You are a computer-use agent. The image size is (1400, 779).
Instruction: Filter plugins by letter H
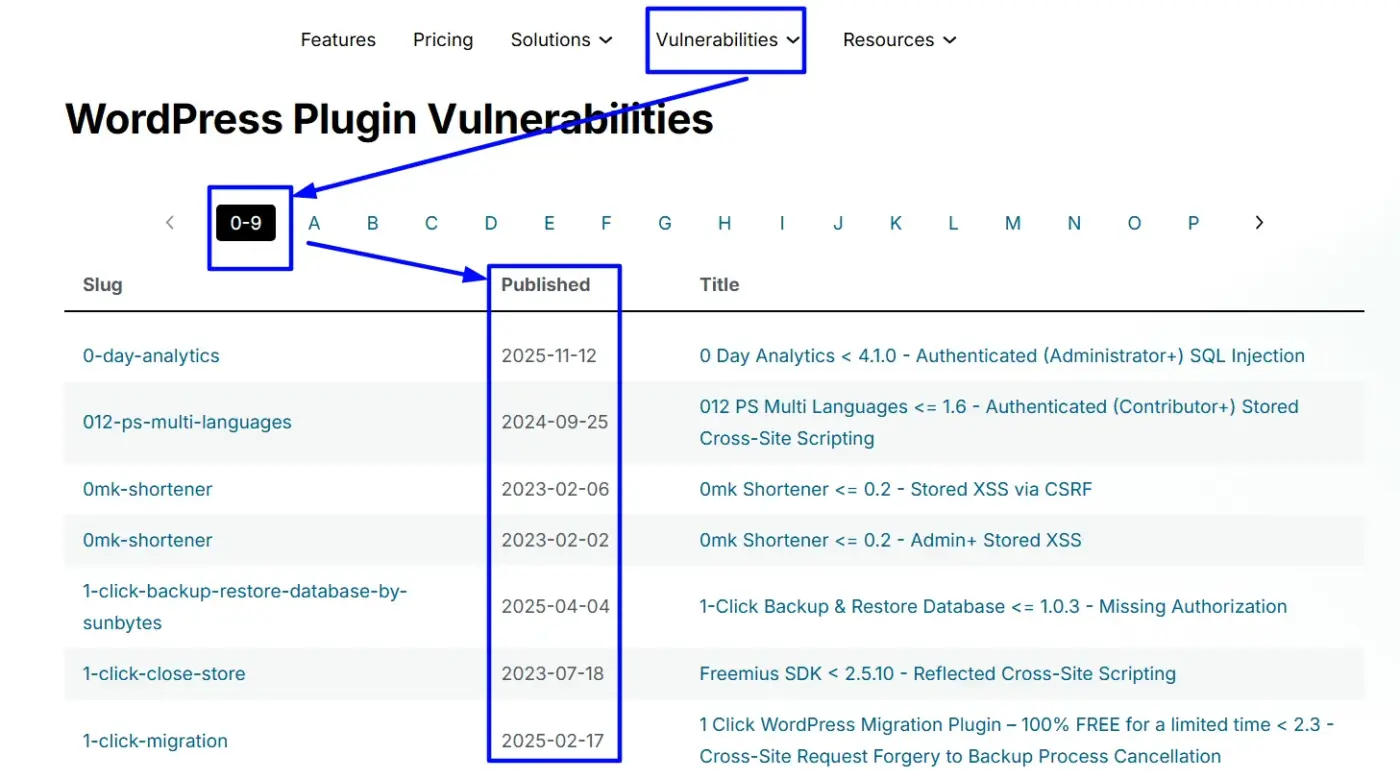point(724,223)
